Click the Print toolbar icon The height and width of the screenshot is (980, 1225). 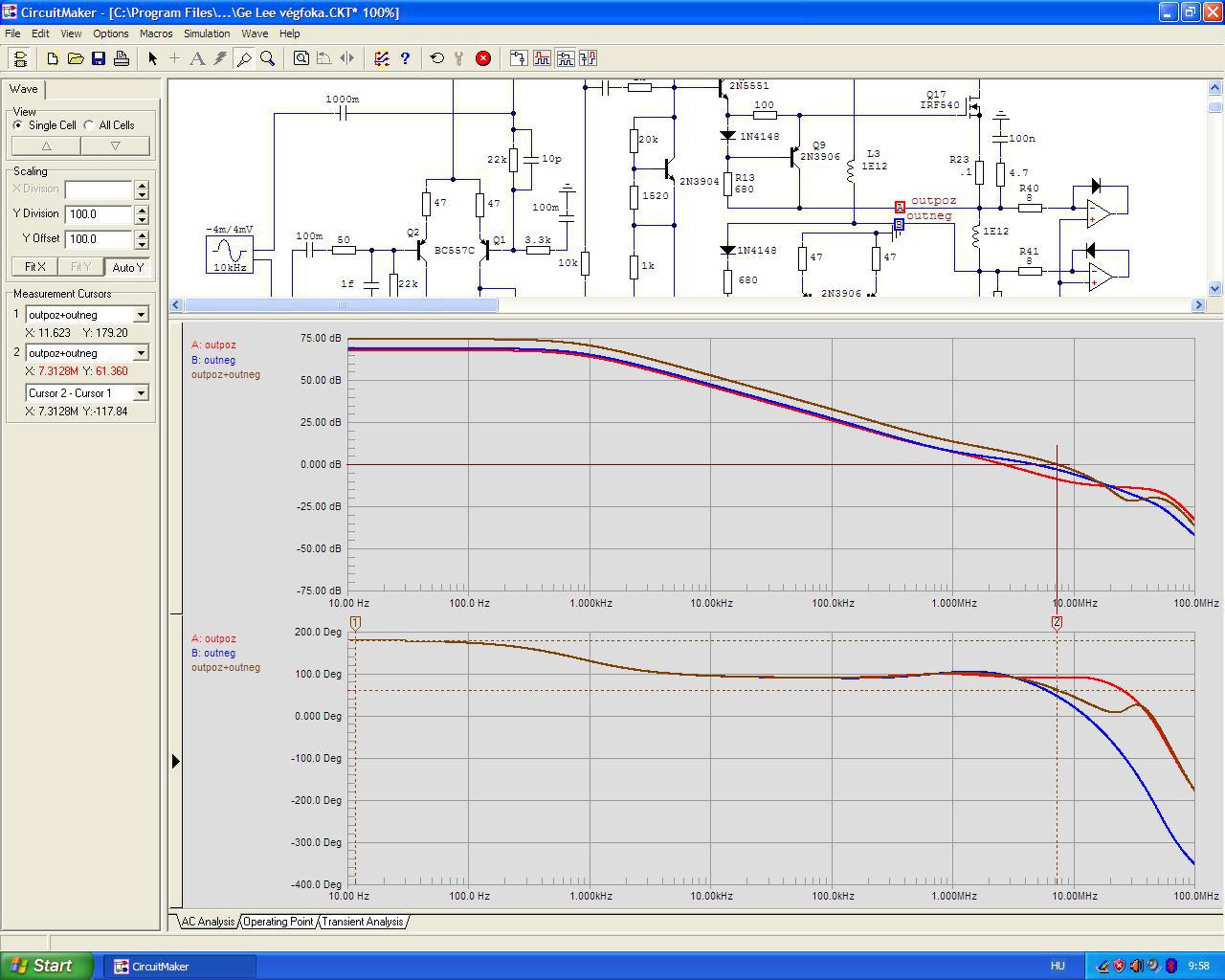click(122, 58)
